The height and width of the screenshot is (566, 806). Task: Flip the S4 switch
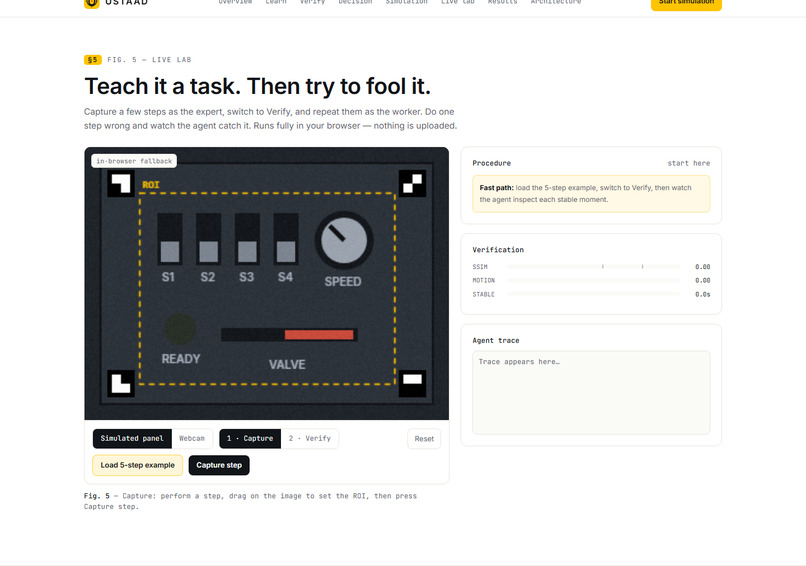pos(286,239)
